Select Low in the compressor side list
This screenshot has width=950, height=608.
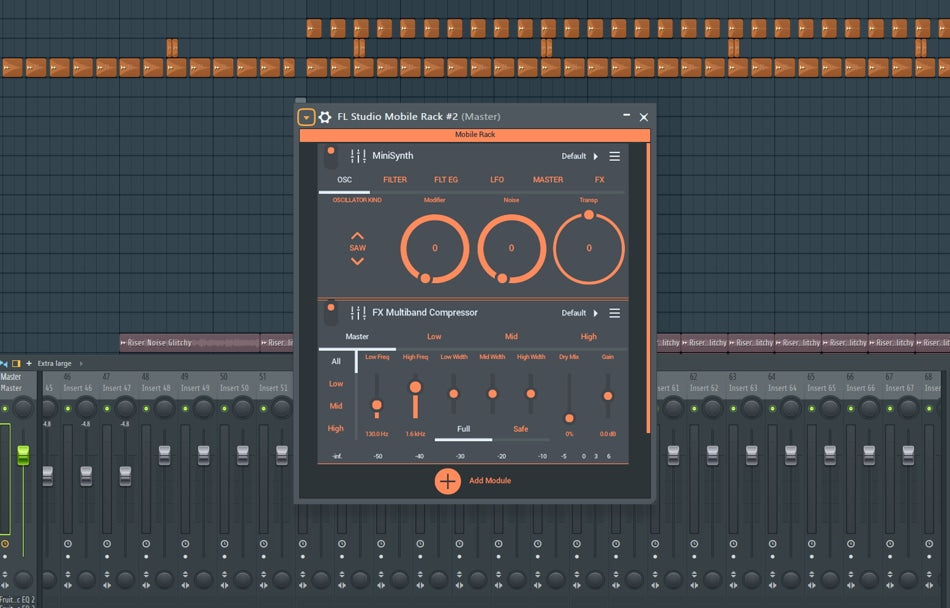point(336,384)
